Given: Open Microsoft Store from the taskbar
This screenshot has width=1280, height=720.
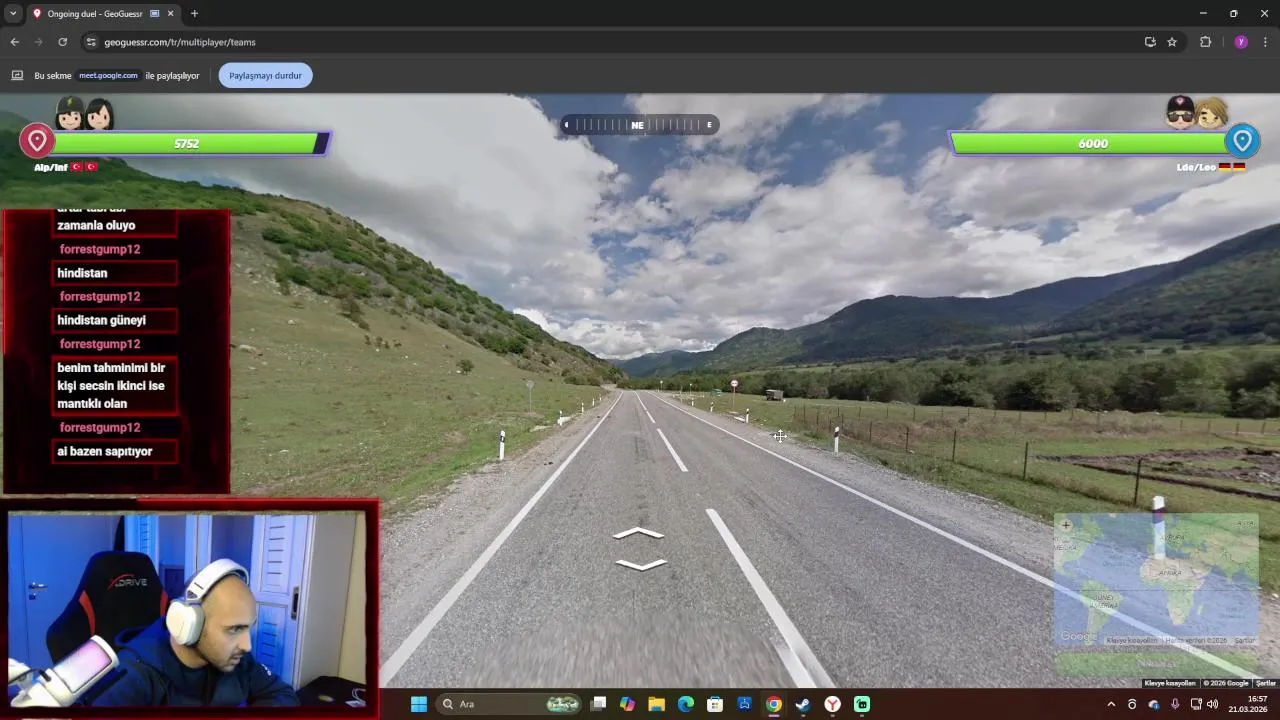Looking at the screenshot, I should click(x=715, y=704).
